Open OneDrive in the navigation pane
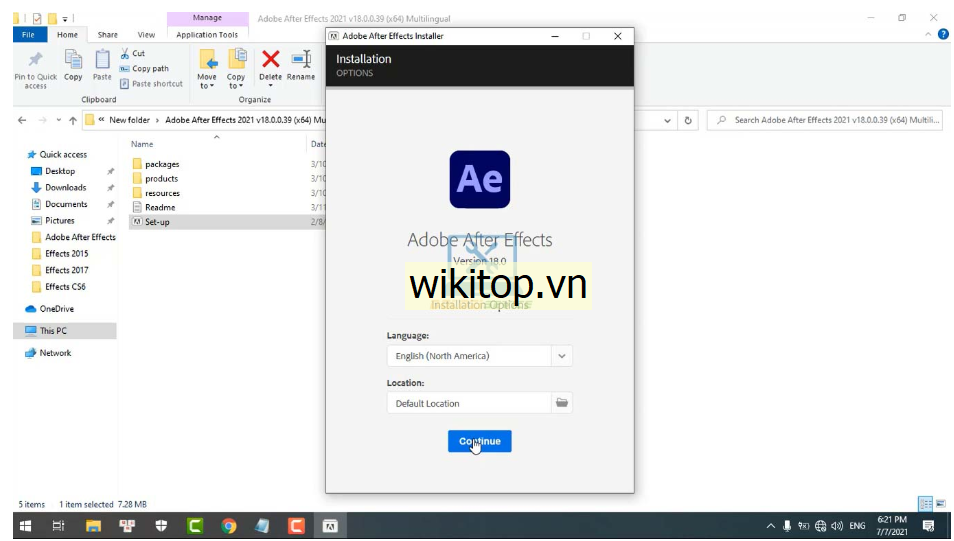The width and height of the screenshot is (954, 541). point(56,309)
